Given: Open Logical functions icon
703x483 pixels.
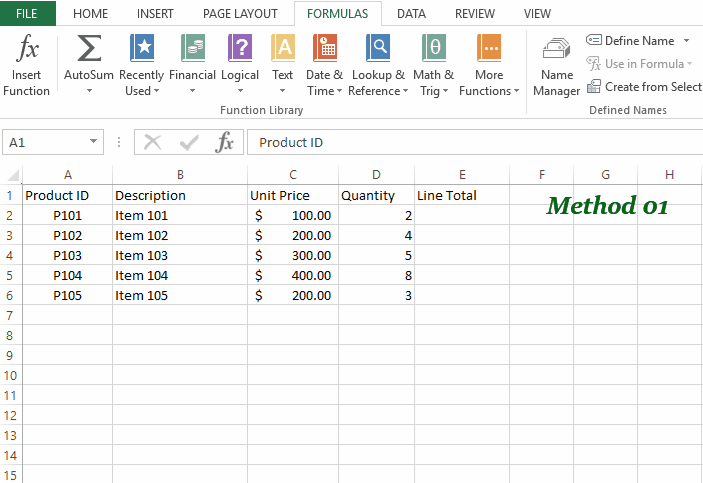Looking at the screenshot, I should click(240, 48).
